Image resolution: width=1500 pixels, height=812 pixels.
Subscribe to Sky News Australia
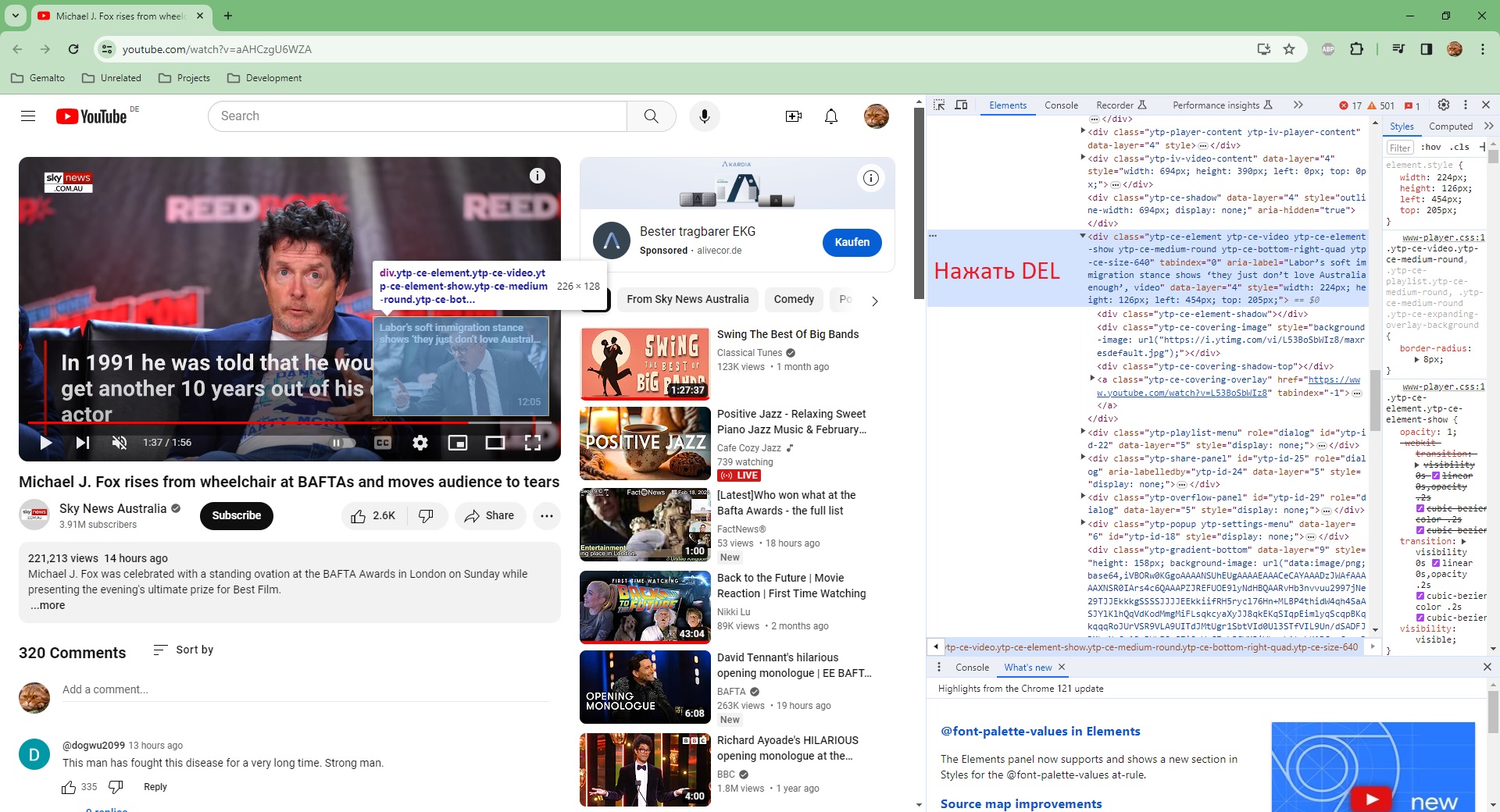236,515
